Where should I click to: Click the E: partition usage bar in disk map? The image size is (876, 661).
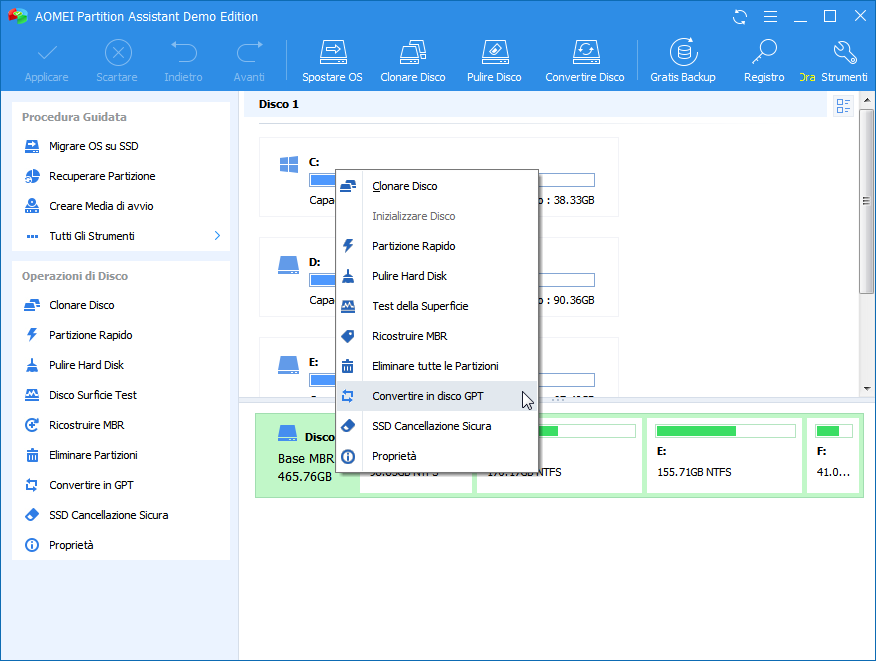(725, 431)
